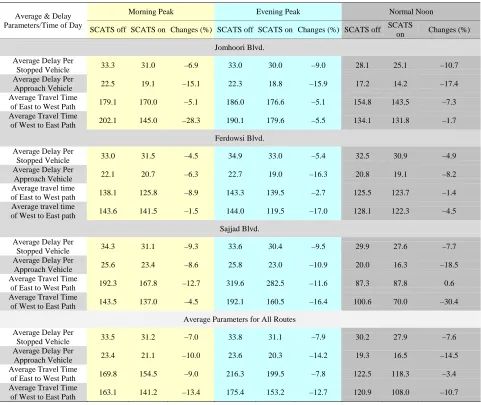Screen dimensions: 481x405
Task: Select the "–17.4" change cell
Action: [x=449, y=84]
